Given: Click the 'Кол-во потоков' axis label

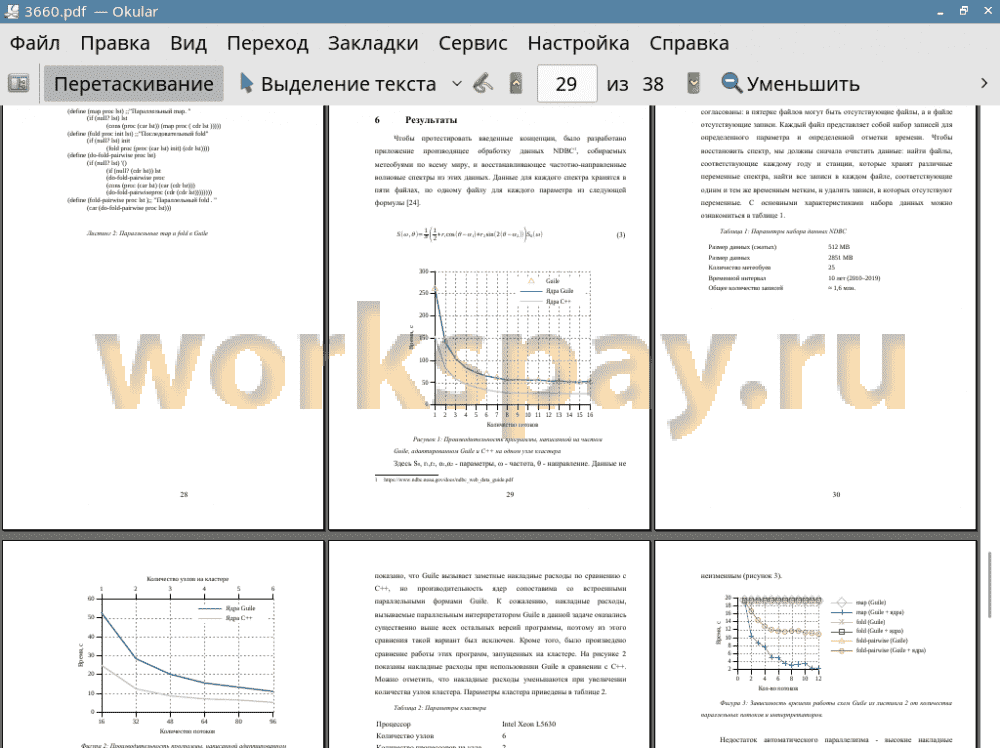Looking at the screenshot, I should [x=777, y=689].
